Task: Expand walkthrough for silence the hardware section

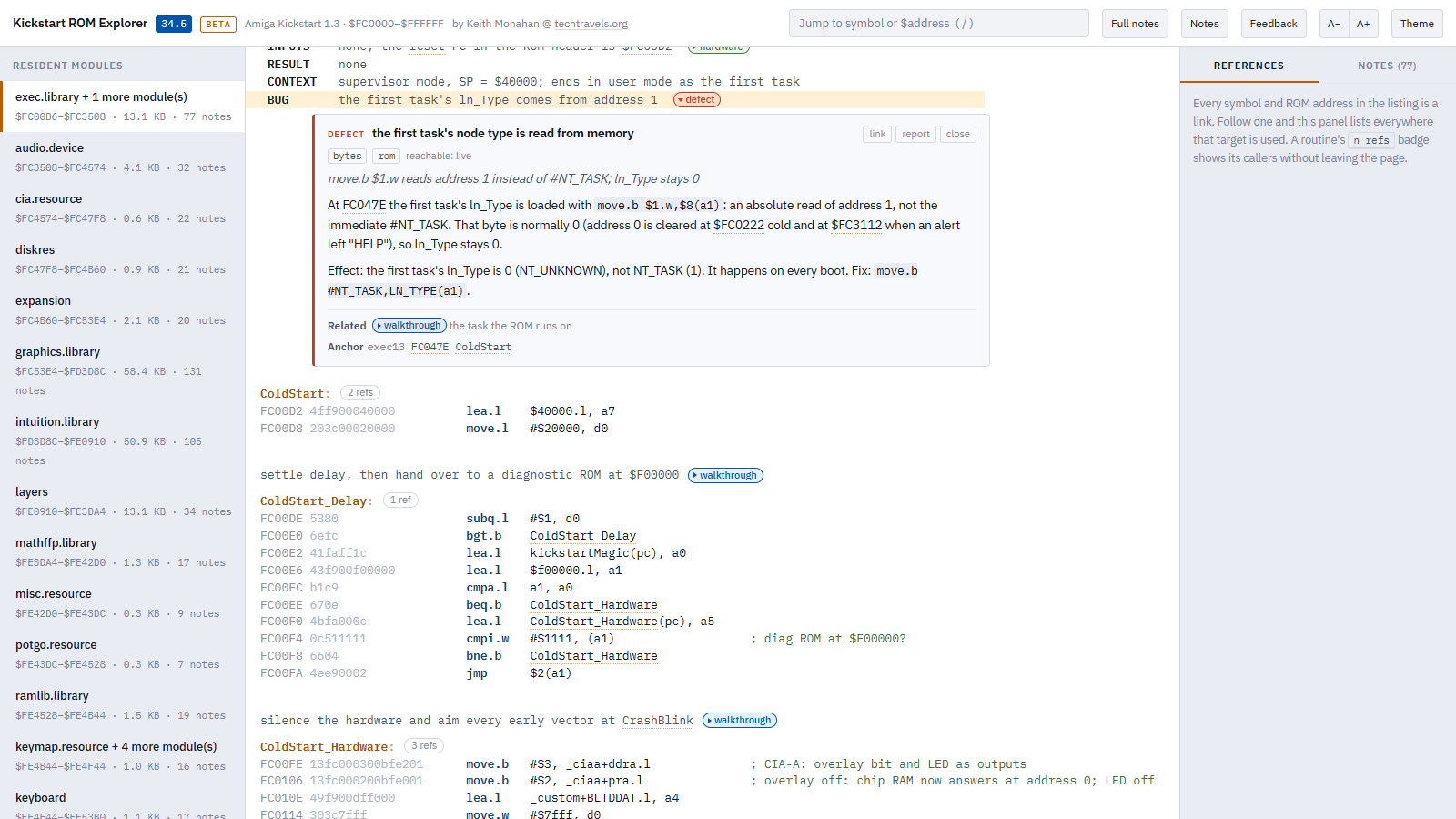Action: click(x=740, y=721)
